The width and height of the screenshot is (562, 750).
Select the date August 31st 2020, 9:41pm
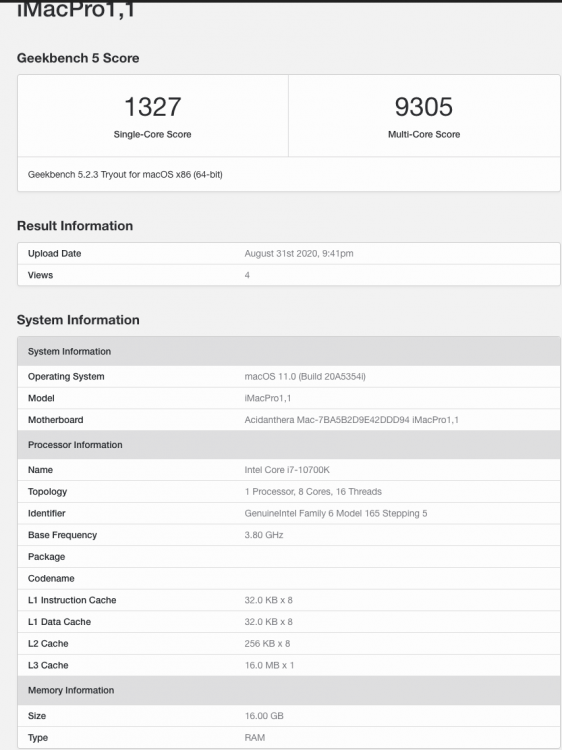[x=299, y=254]
